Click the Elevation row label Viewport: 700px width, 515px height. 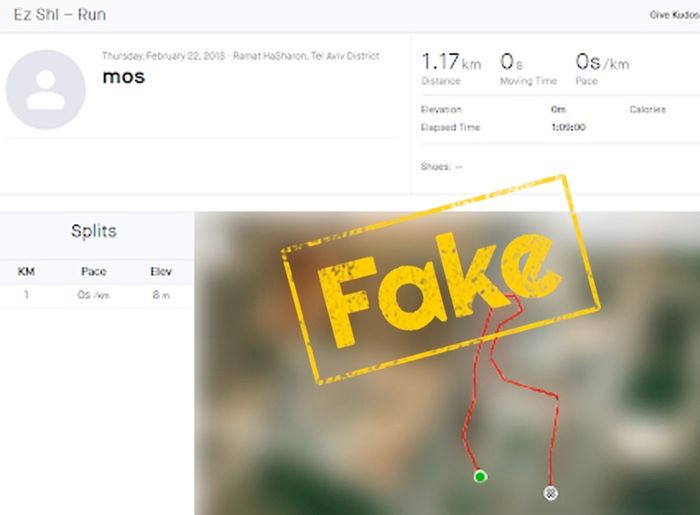(x=441, y=110)
